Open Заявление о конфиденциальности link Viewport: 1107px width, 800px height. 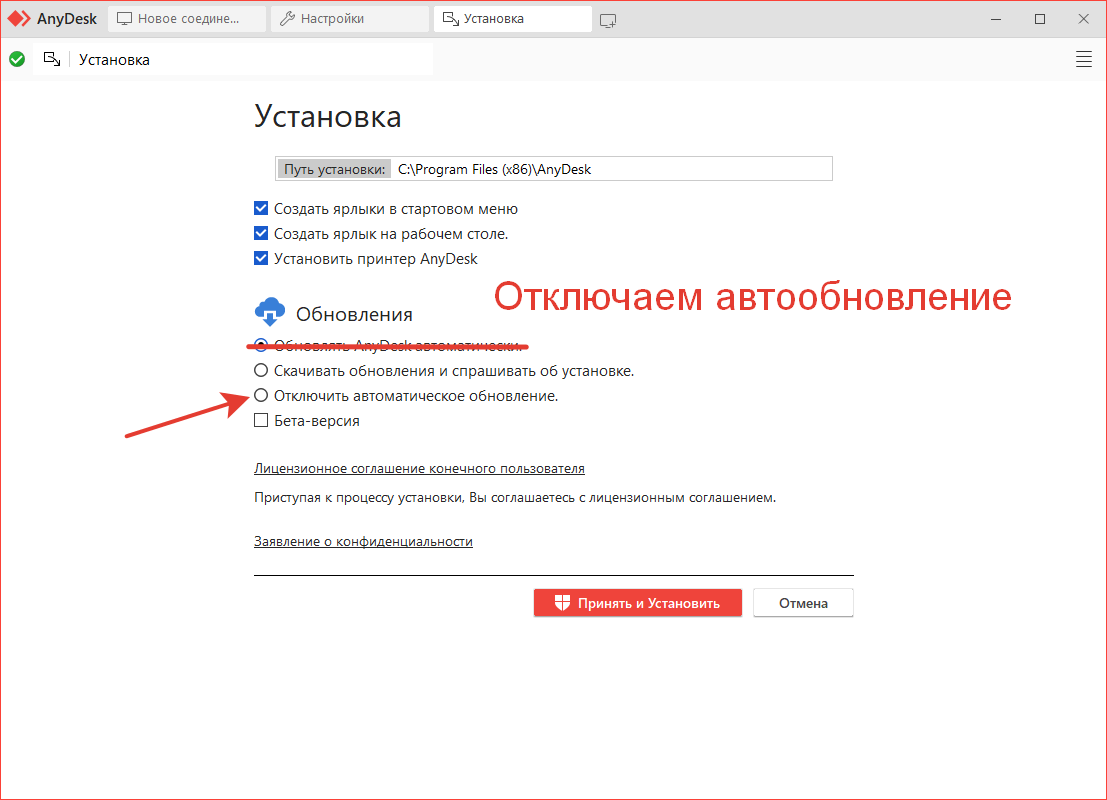point(364,541)
